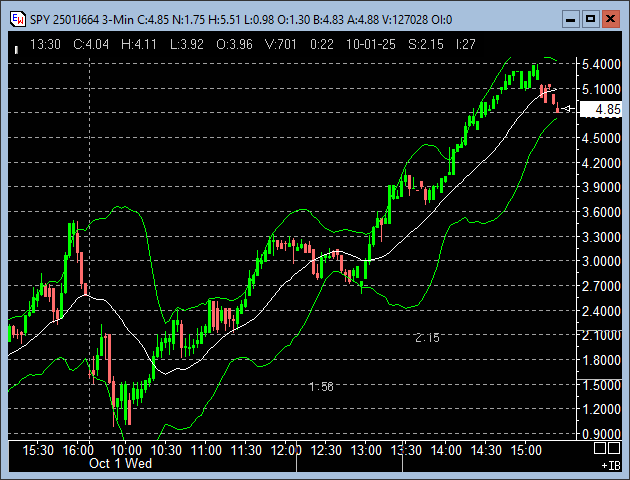Close the SPY chart window

pyautogui.click(x=611, y=19)
